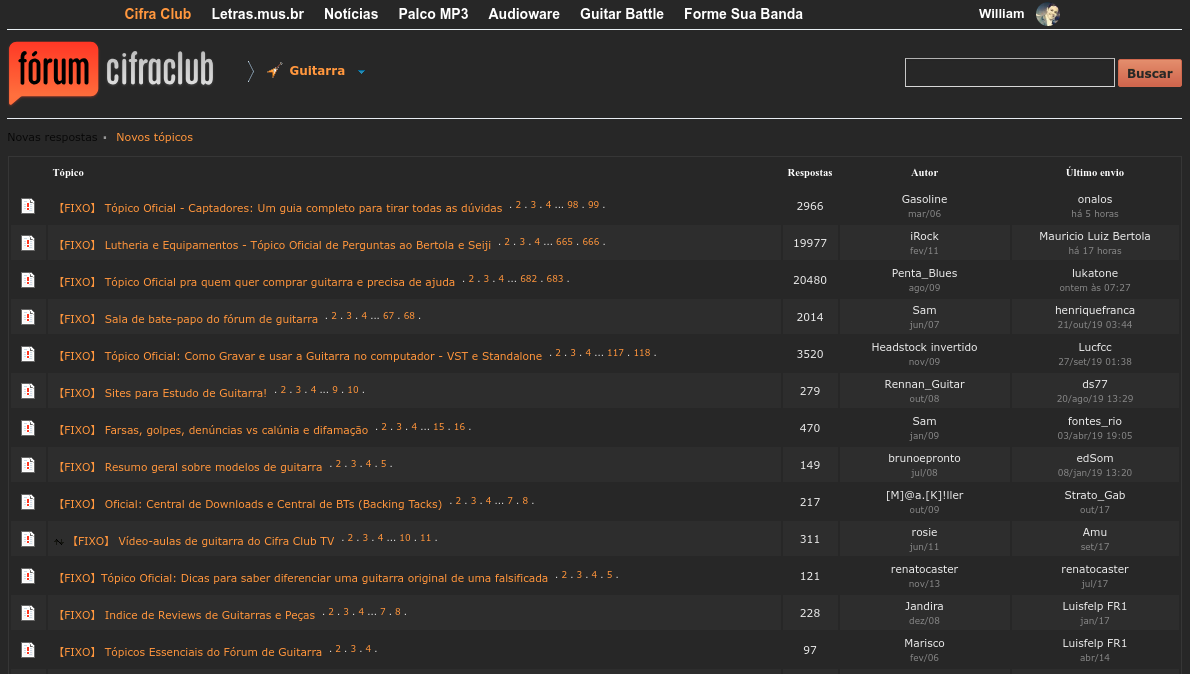Expand the Guitarra forum dropdown arrow
Screen dimensions: 1190x674
point(361,72)
